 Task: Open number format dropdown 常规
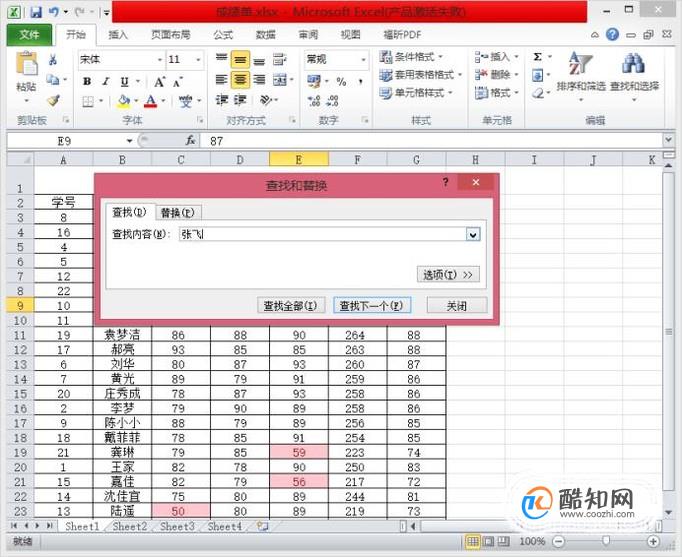click(364, 60)
